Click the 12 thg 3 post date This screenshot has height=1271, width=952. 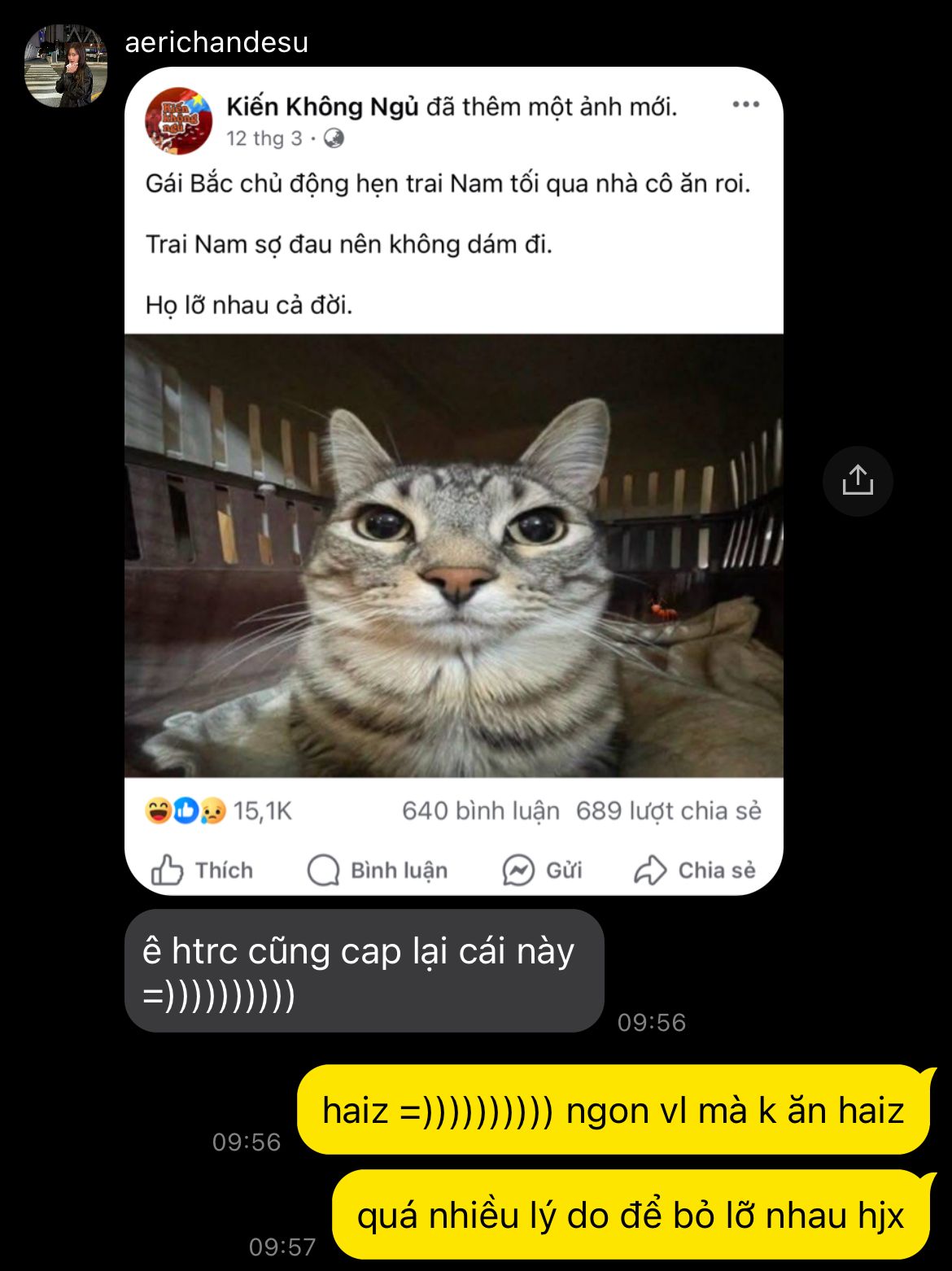(264, 138)
